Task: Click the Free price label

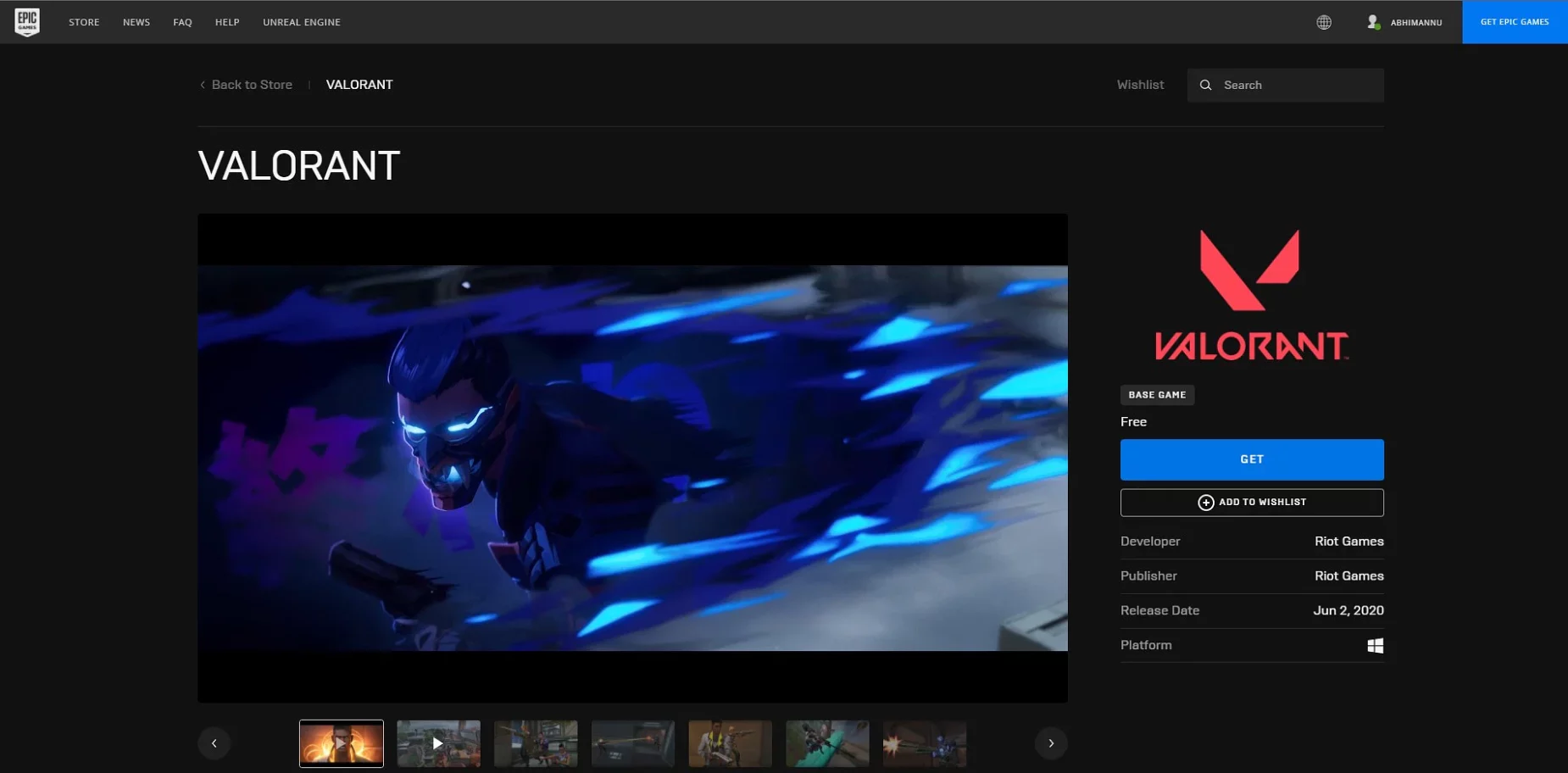Action: coord(1133,422)
